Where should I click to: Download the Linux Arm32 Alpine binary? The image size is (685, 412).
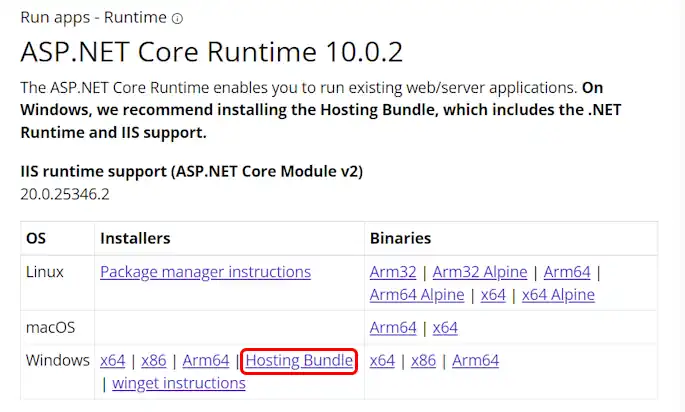coord(479,271)
